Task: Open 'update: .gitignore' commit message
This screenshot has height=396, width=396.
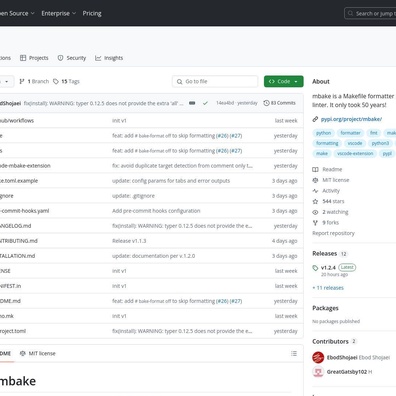Action: [133, 196]
